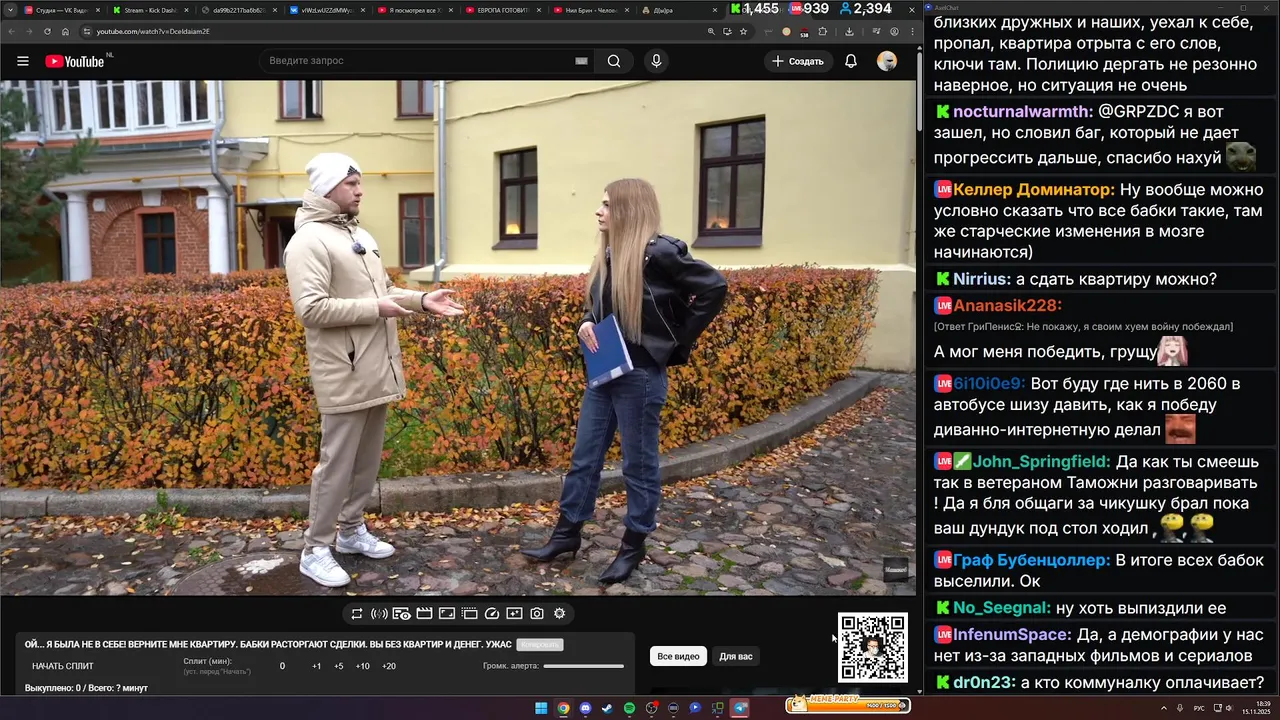Open Steam from the taskbar

(607, 708)
